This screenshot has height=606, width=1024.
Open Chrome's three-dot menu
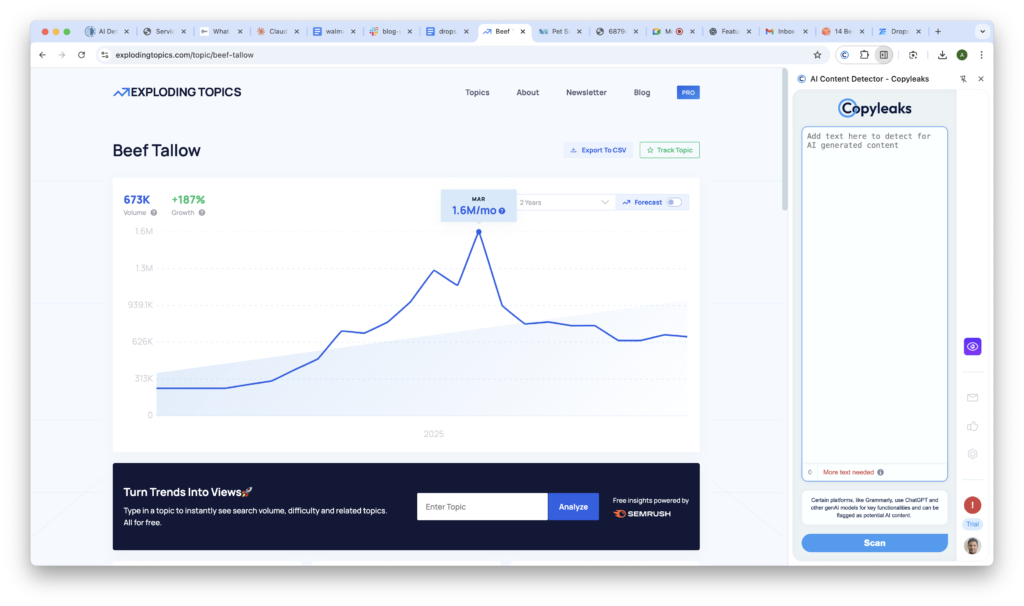coord(982,55)
